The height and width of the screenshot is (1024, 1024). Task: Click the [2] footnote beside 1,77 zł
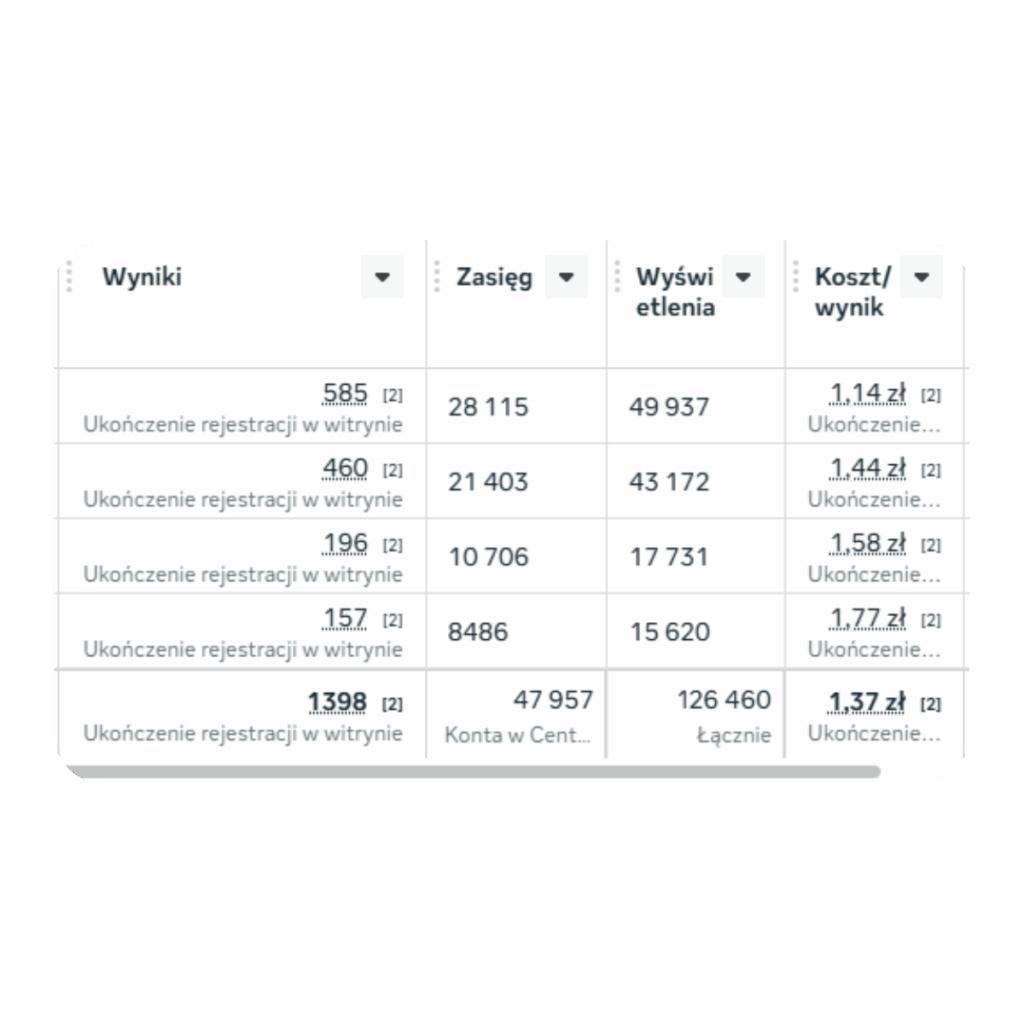click(x=931, y=620)
